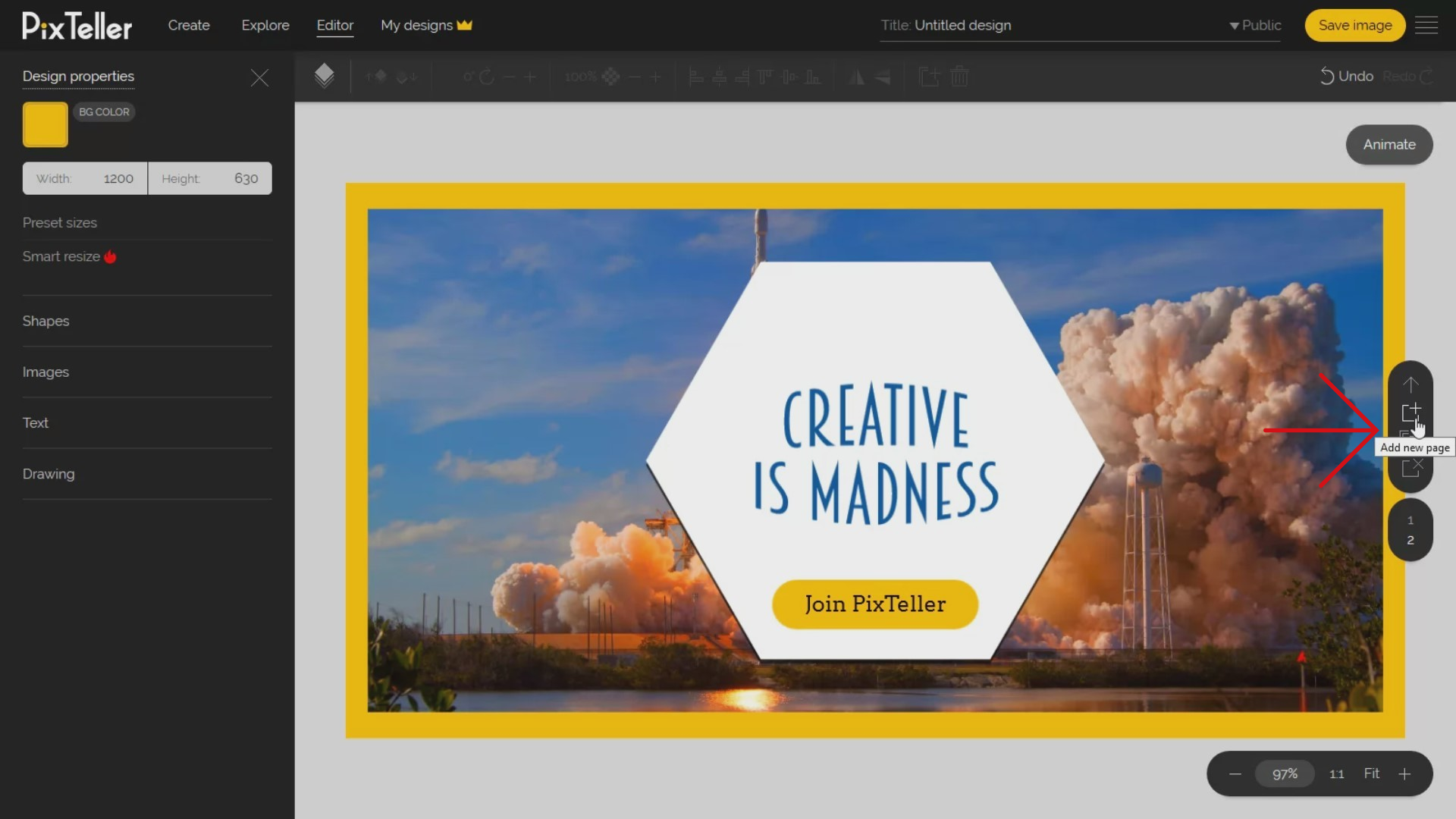1456x819 pixels.
Task: Click the Add new page icon
Action: click(1411, 413)
